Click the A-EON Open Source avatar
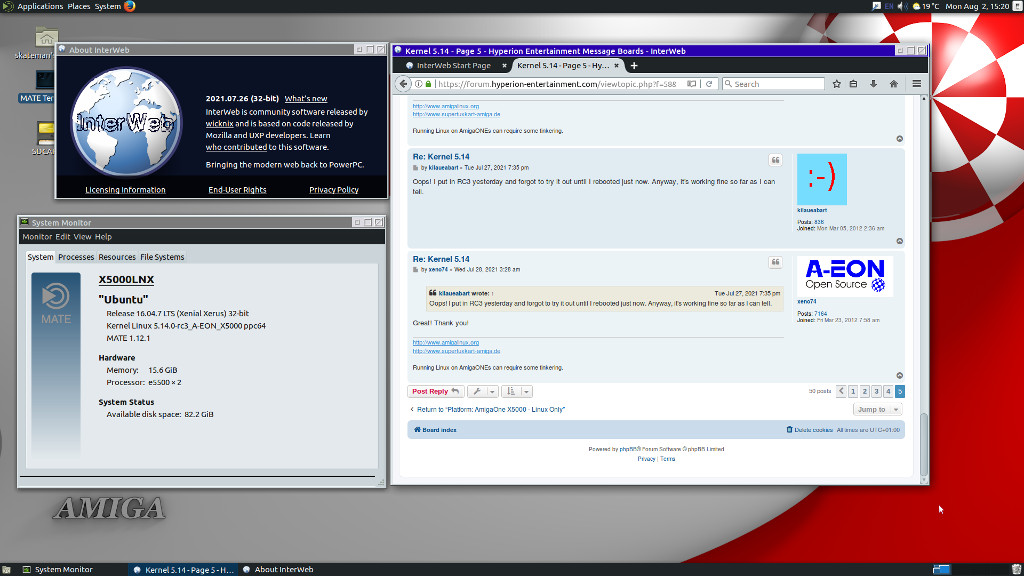Image resolution: width=1024 pixels, height=576 pixels. (x=845, y=276)
